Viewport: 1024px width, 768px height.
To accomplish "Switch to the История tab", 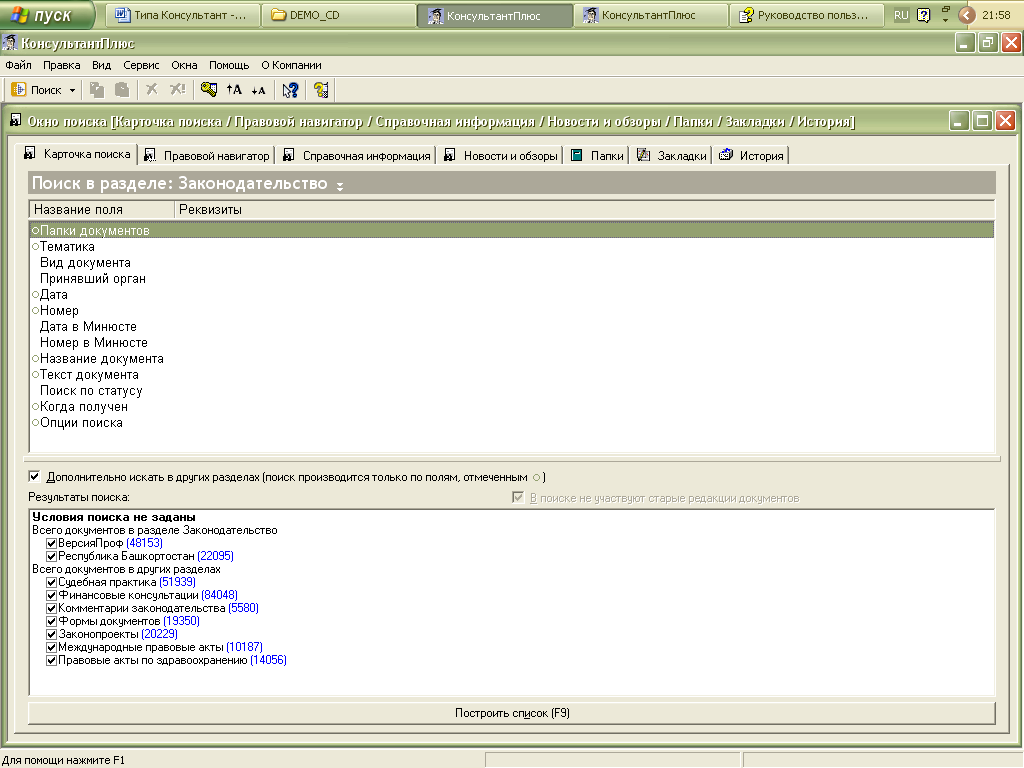I will 752,155.
